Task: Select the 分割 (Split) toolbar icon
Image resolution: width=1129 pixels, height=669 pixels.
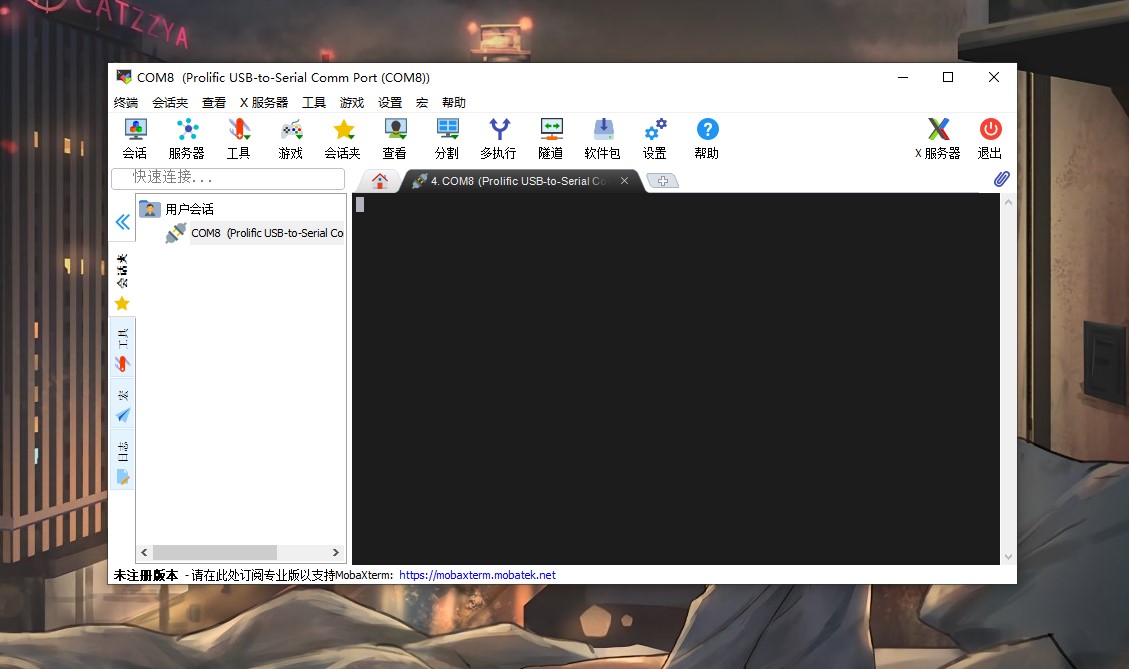Action: tap(446, 139)
